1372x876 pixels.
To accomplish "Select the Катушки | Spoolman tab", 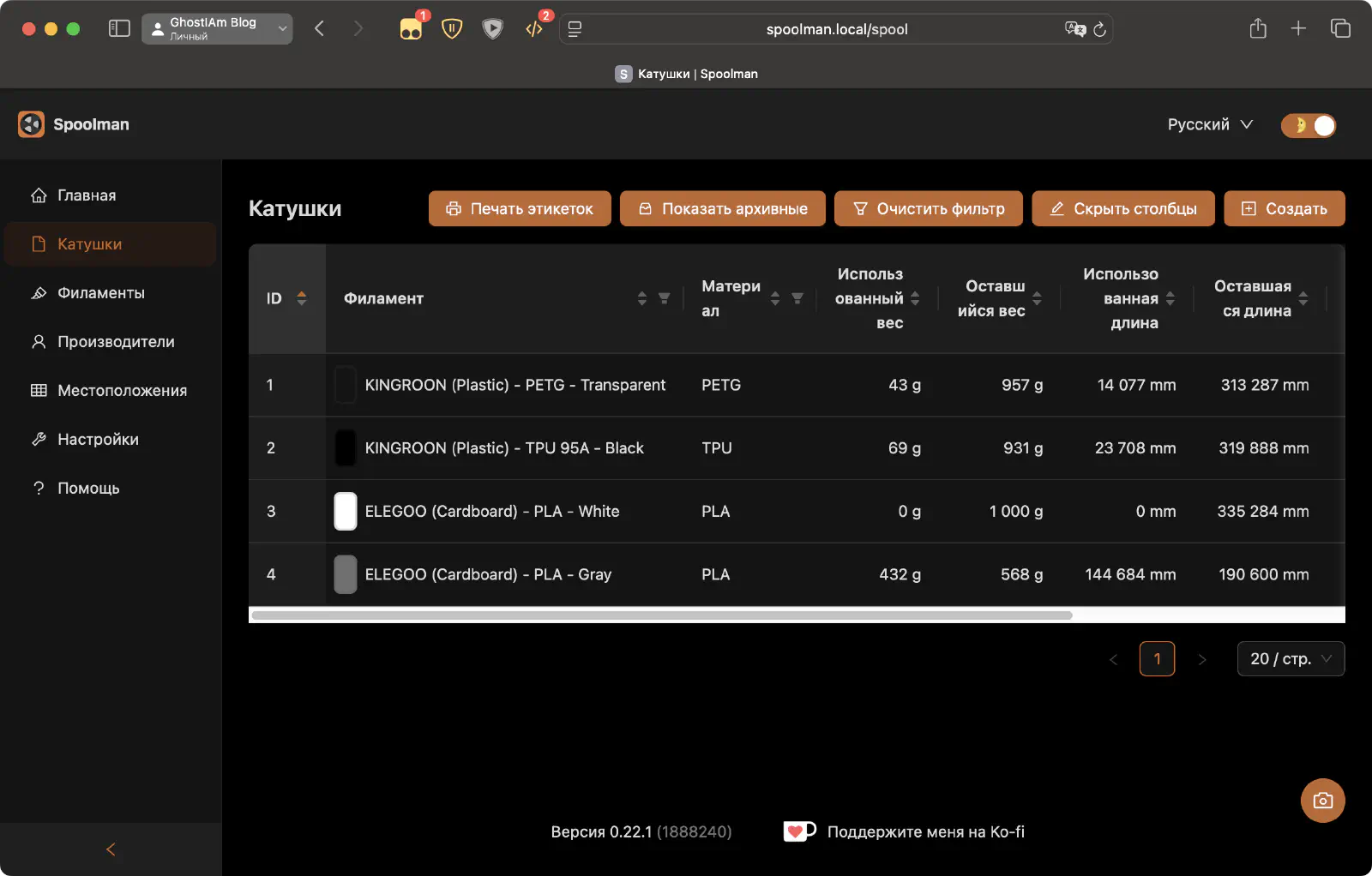I will pyautogui.click(x=686, y=74).
